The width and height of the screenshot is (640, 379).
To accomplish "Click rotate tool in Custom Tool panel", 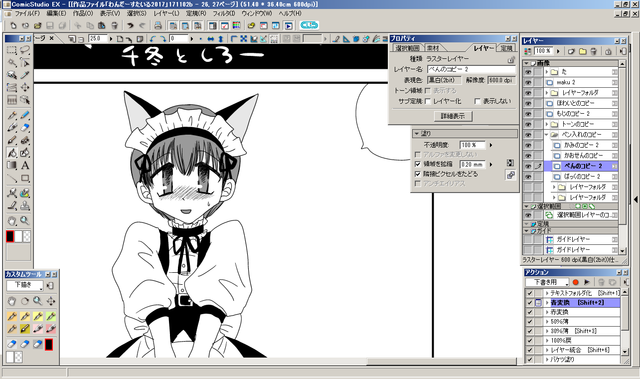I will [25, 301].
